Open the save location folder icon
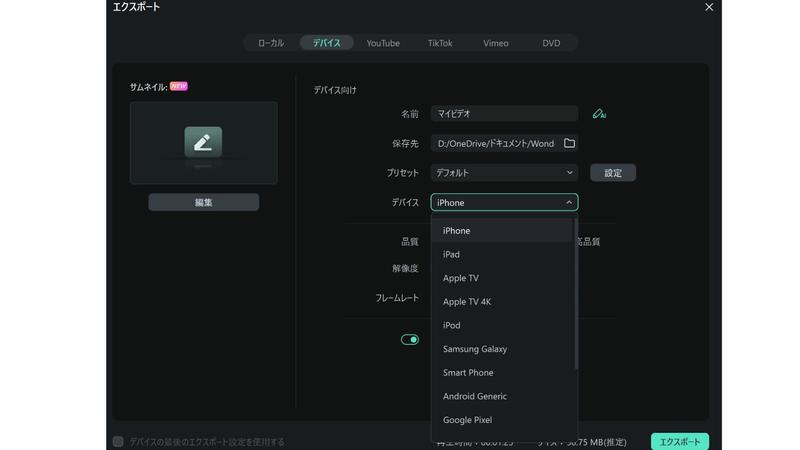Viewport: 800px width, 450px height. click(x=569, y=143)
